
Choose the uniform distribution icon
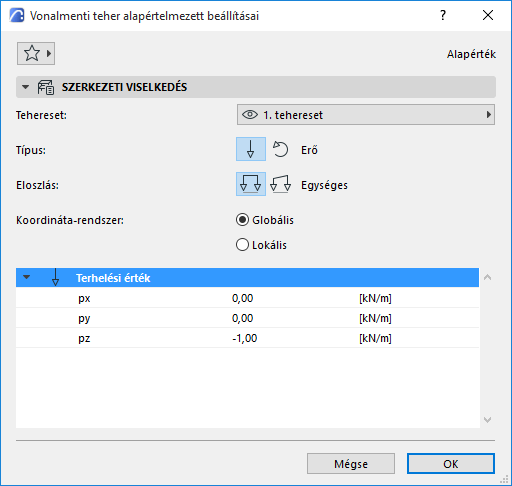coord(251,184)
